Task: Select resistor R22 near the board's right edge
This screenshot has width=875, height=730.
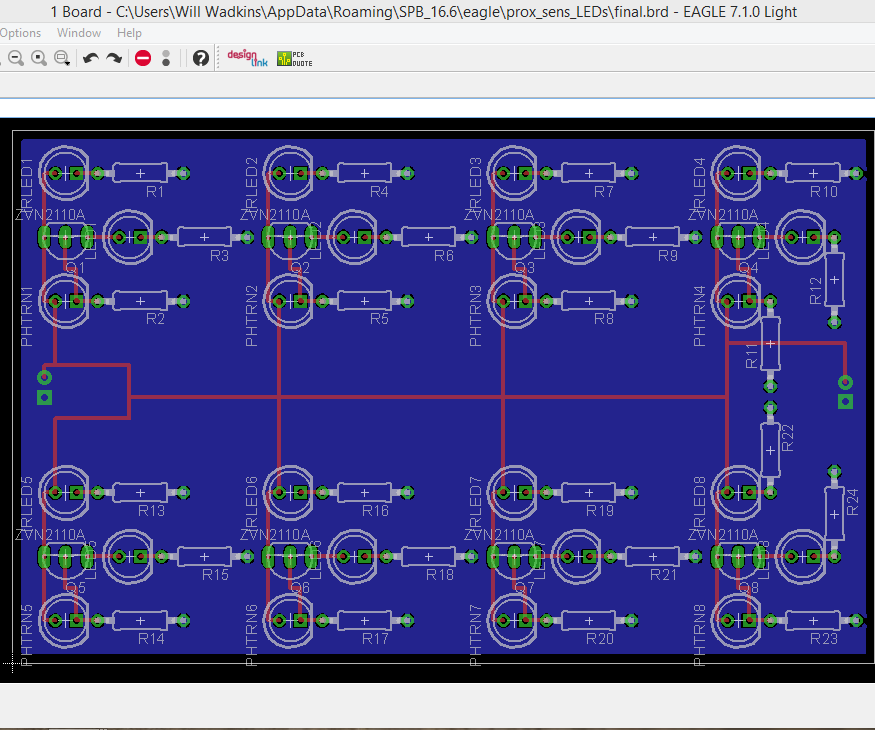Action: pyautogui.click(x=770, y=448)
